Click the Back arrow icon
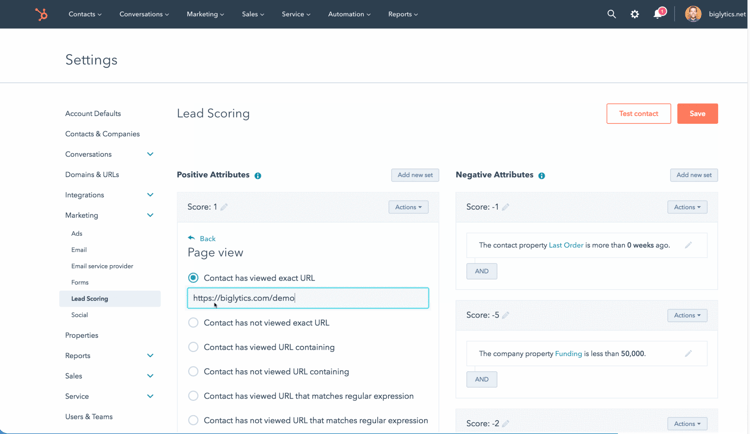750x434 pixels. pos(191,238)
